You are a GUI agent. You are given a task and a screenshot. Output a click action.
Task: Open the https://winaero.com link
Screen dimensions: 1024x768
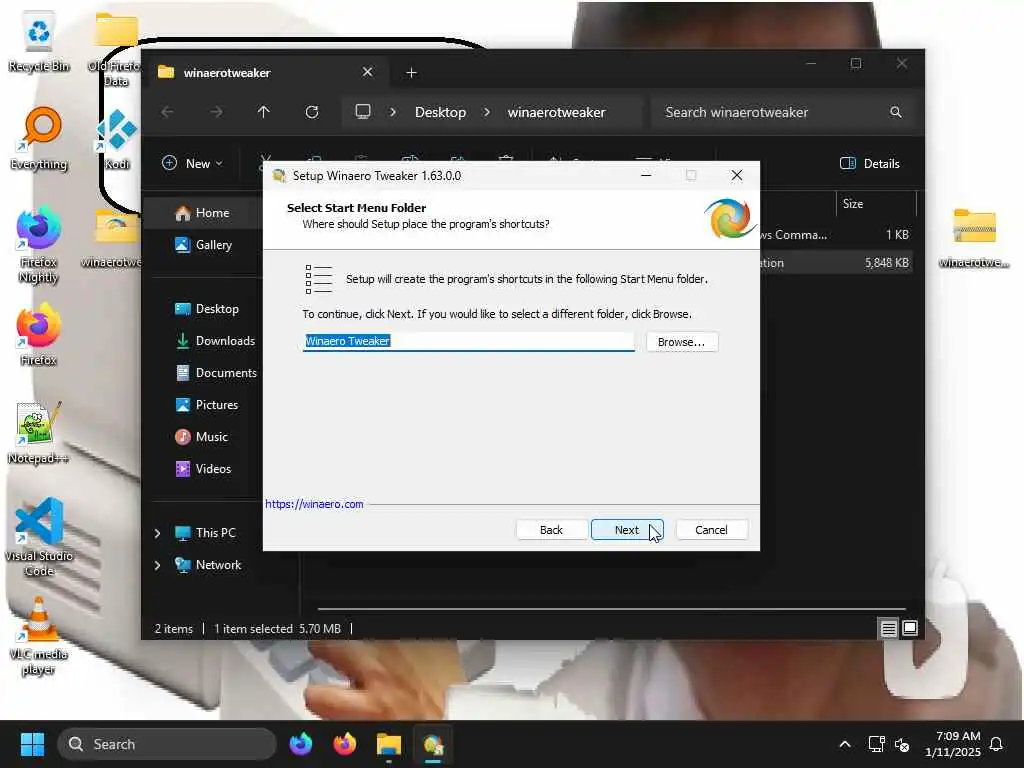314,504
